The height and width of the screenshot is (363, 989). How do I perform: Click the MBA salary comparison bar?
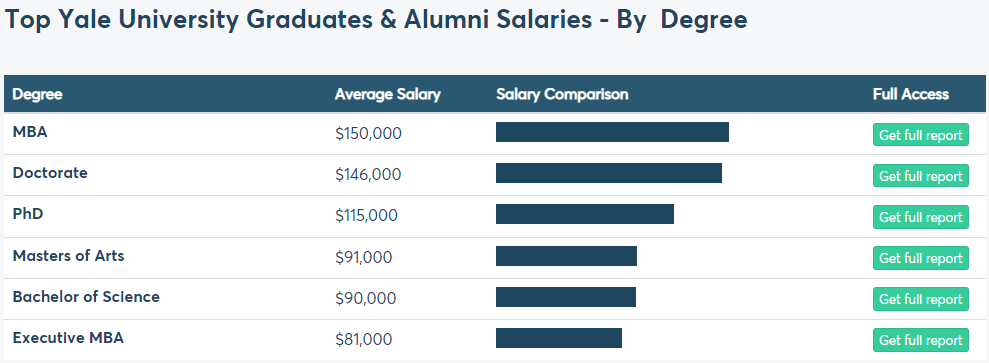point(612,132)
